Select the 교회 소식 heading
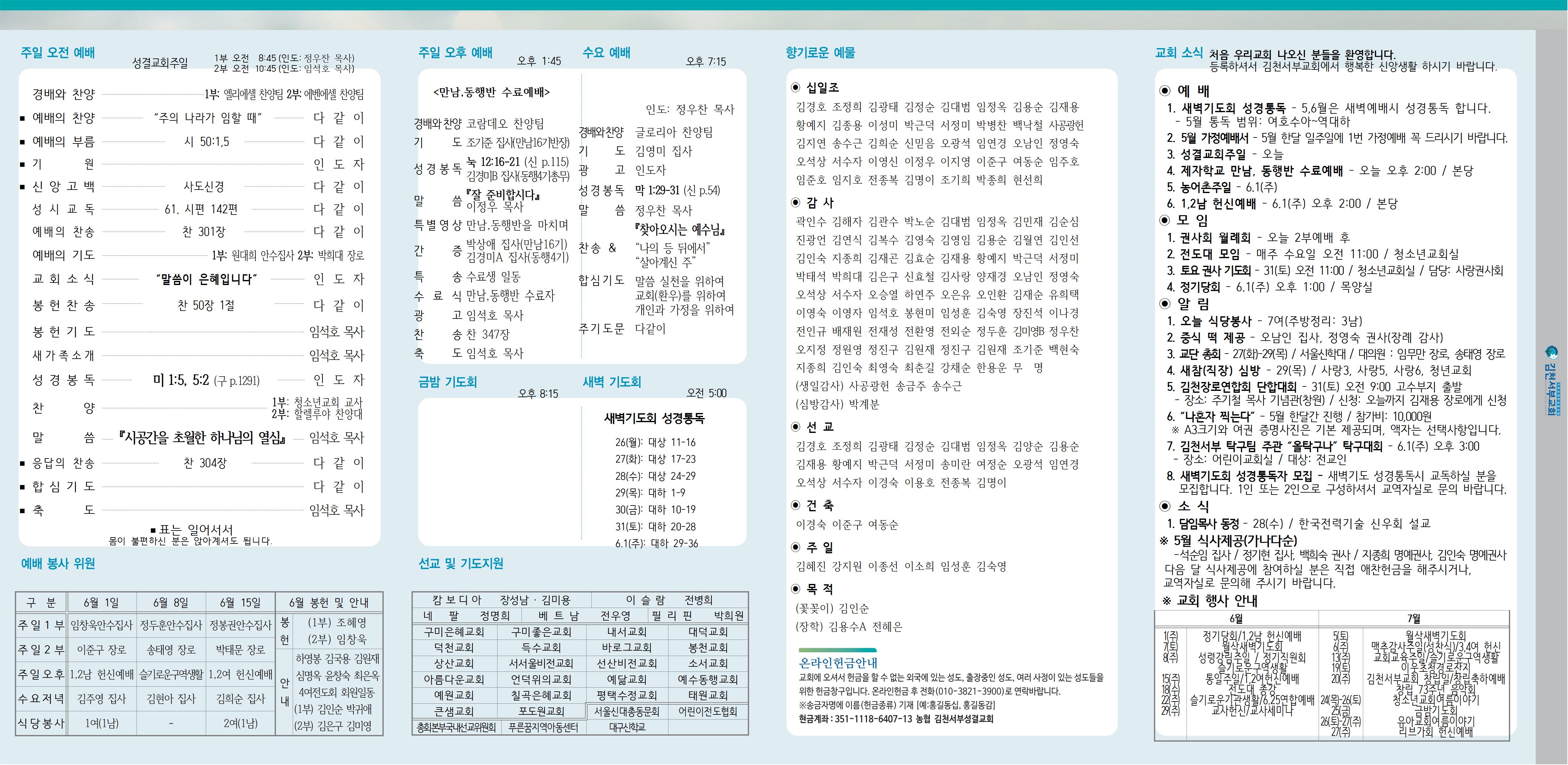1568x765 pixels. [1179, 53]
